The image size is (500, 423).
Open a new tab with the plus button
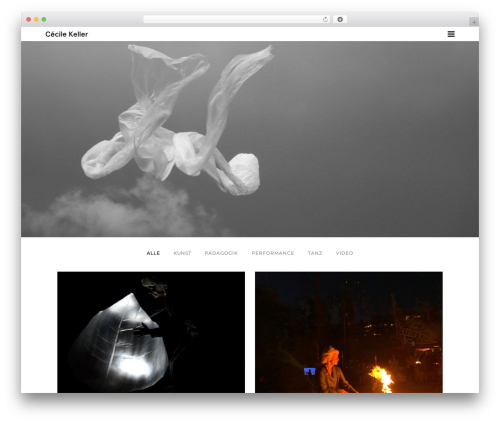474,22
